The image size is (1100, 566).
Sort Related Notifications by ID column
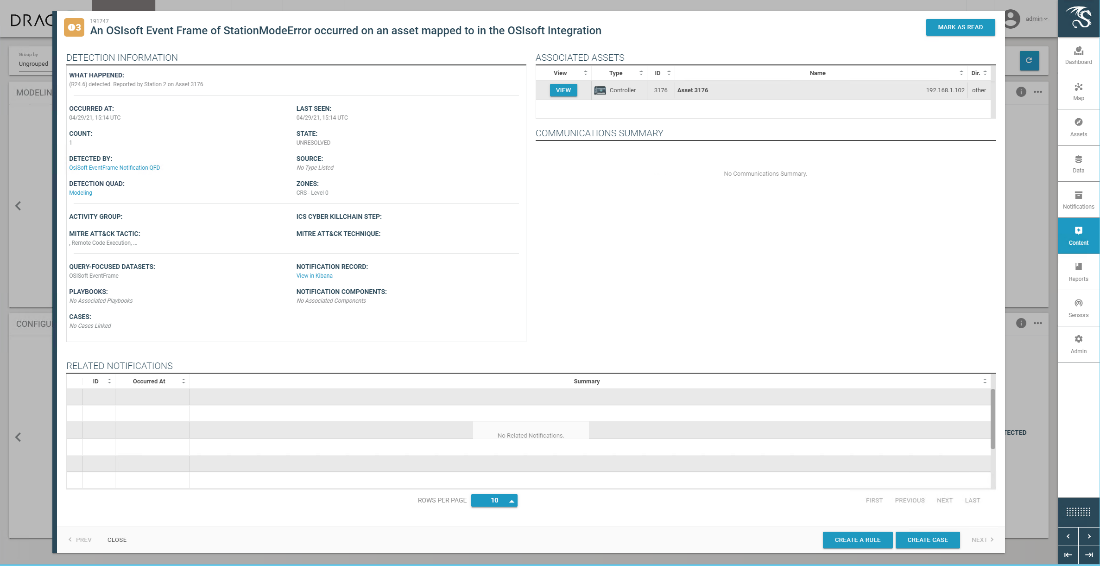point(109,381)
